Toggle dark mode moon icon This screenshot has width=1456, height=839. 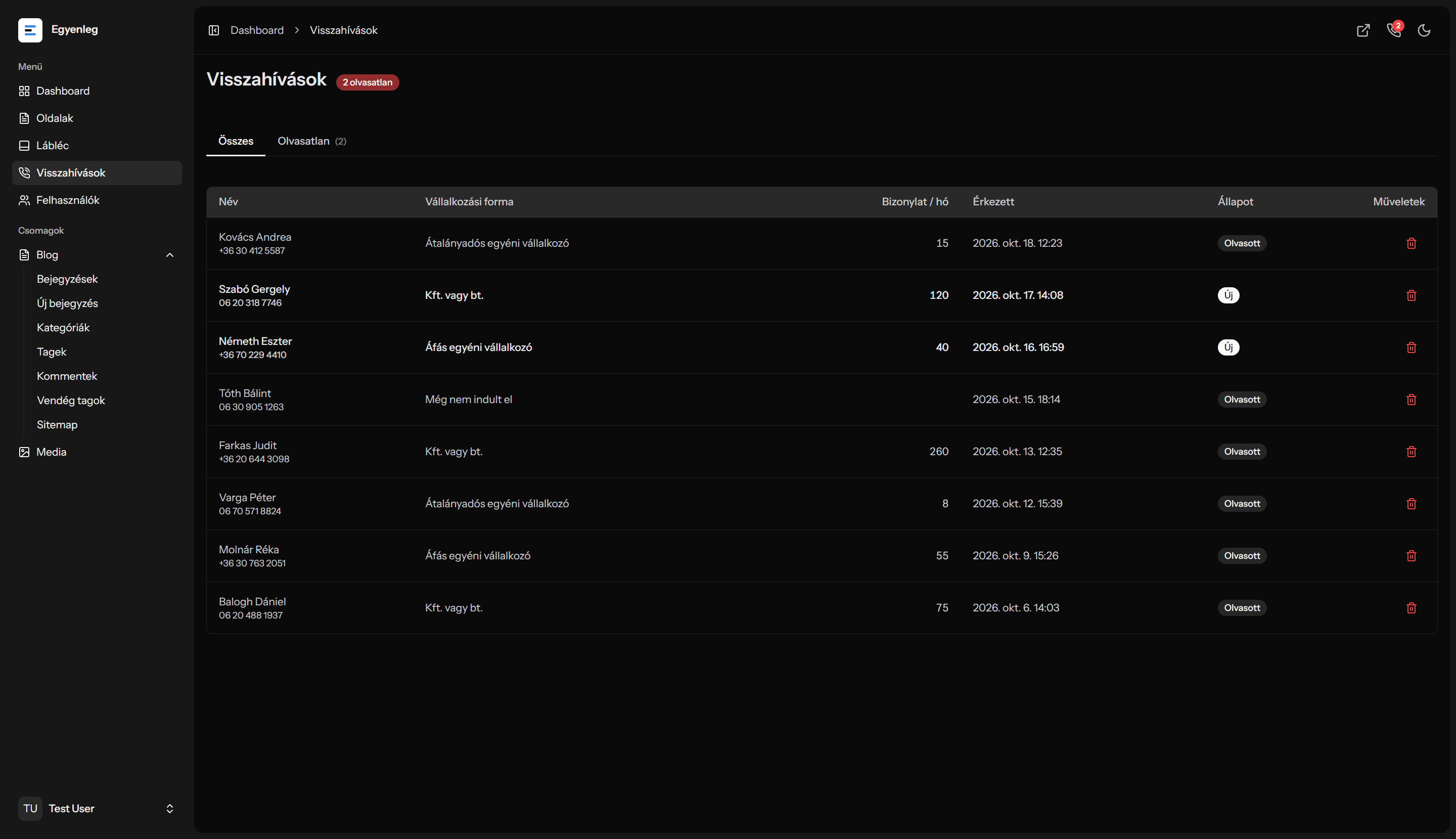(x=1424, y=30)
